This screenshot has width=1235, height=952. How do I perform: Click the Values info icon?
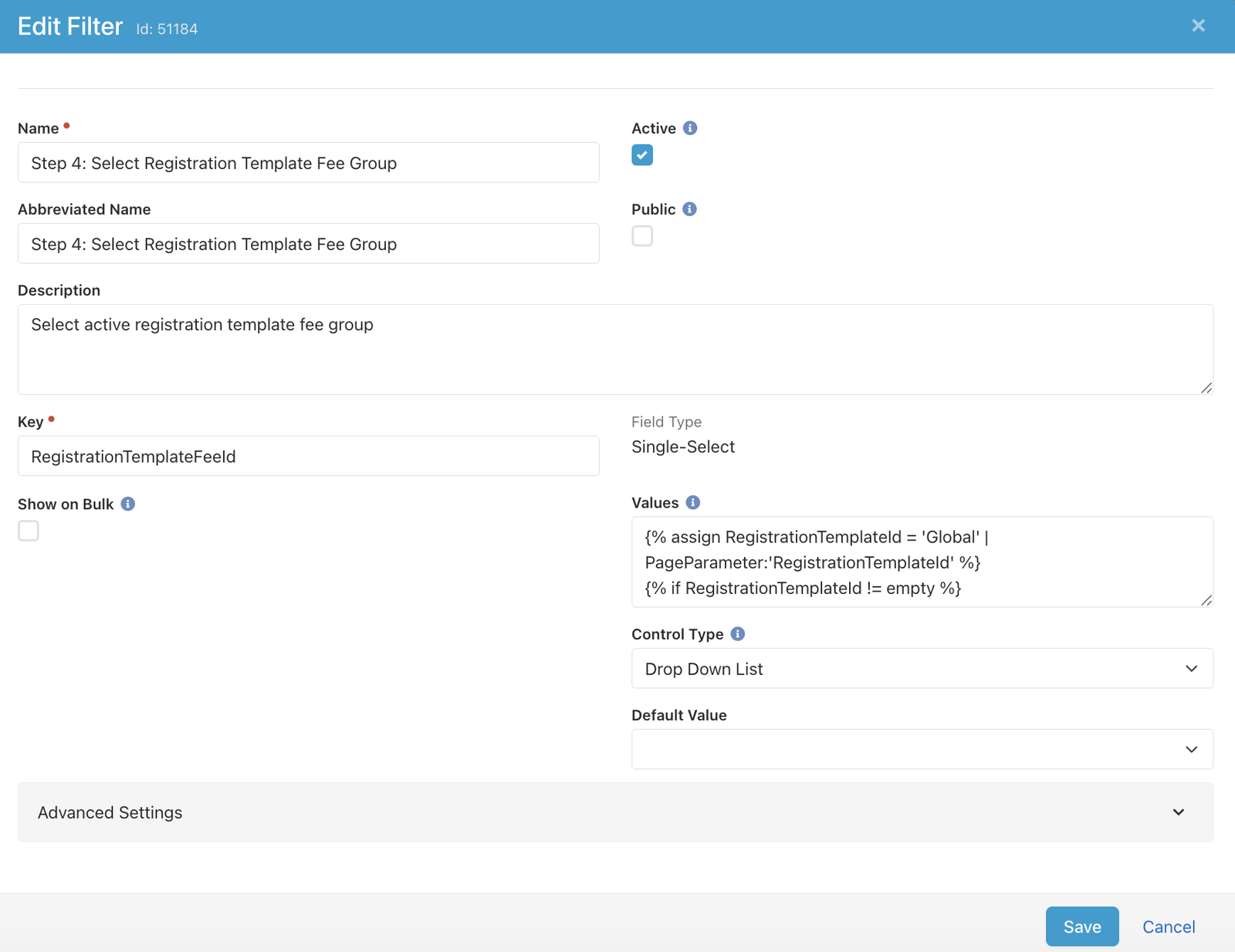[x=692, y=502]
